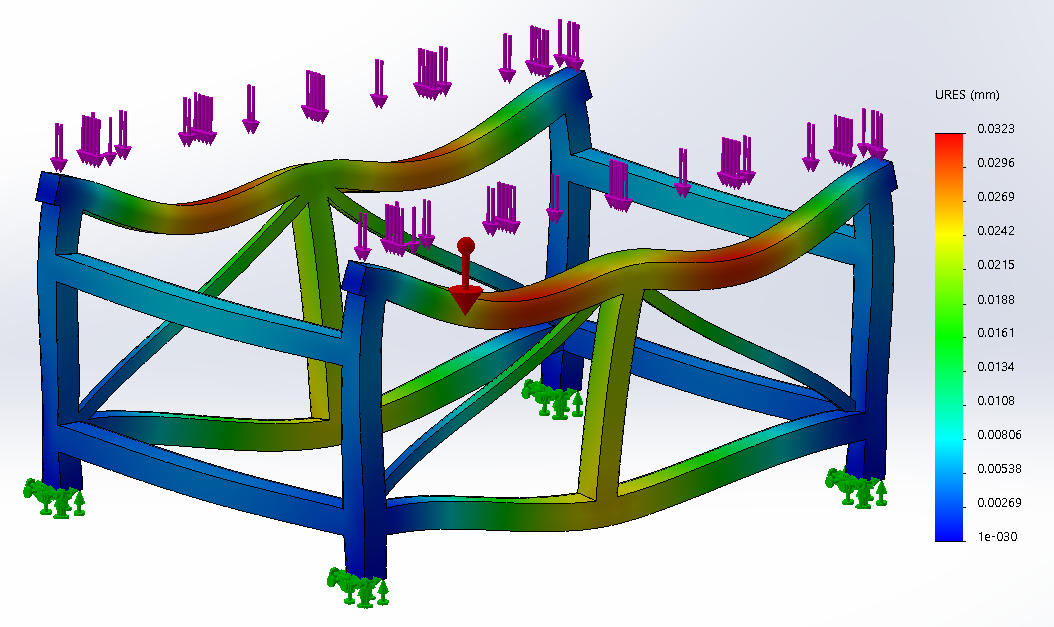Select the 0.0296 legend value
Image resolution: width=1054 pixels, height=627 pixels.
(x=996, y=163)
